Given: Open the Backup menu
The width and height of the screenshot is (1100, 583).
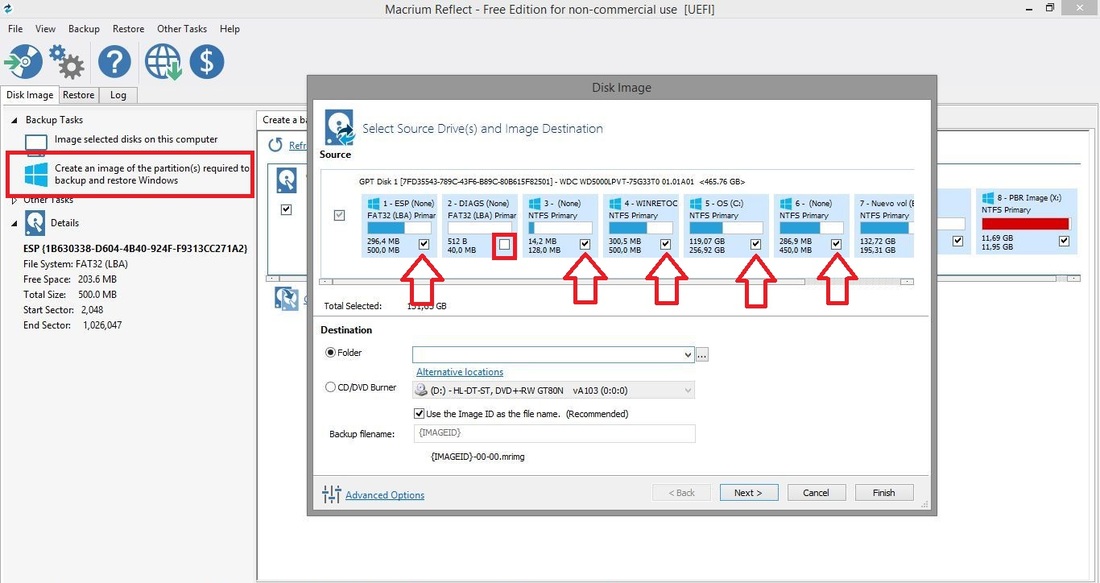Looking at the screenshot, I should pyautogui.click(x=84, y=29).
